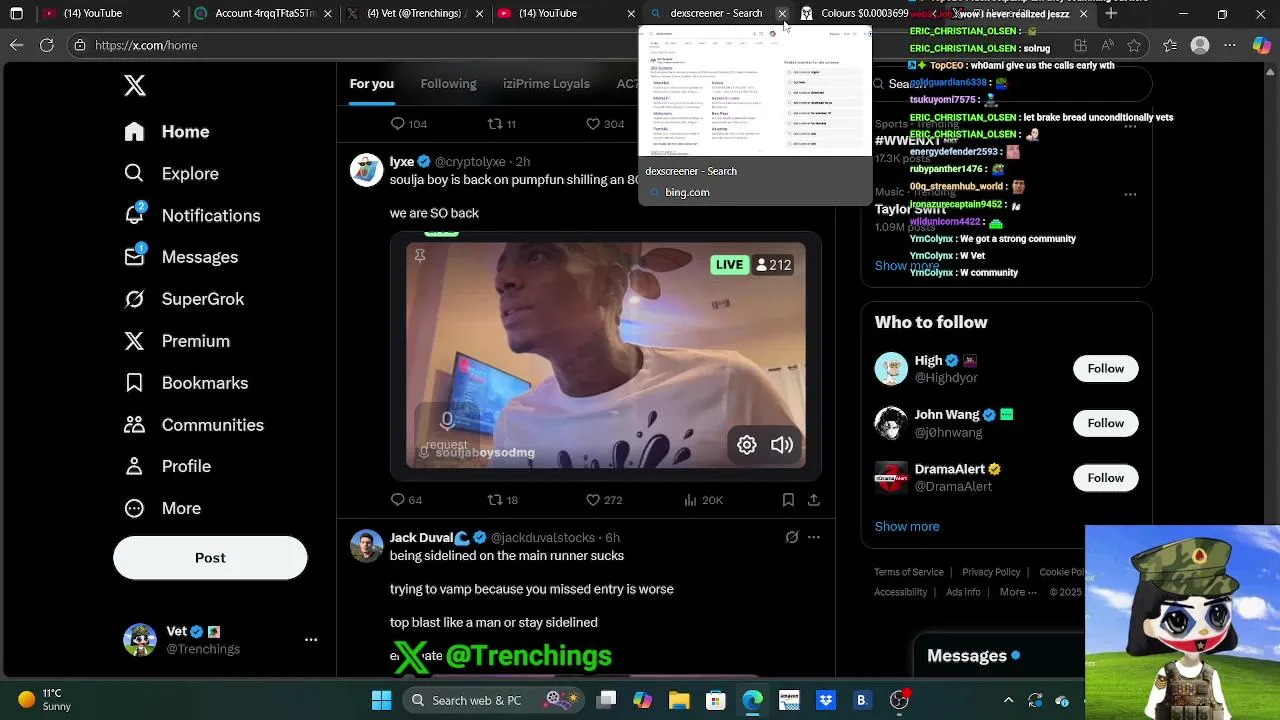
Task: Open Dropbox from the taskbar
Action: tap(825, 700)
